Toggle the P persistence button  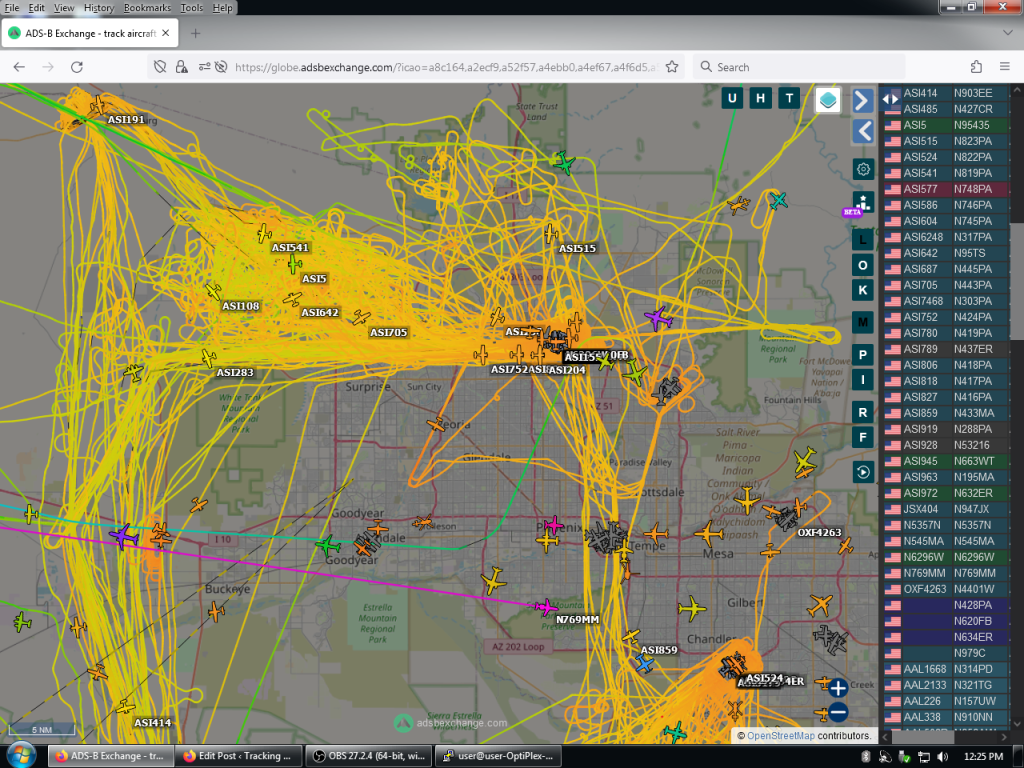tap(863, 355)
